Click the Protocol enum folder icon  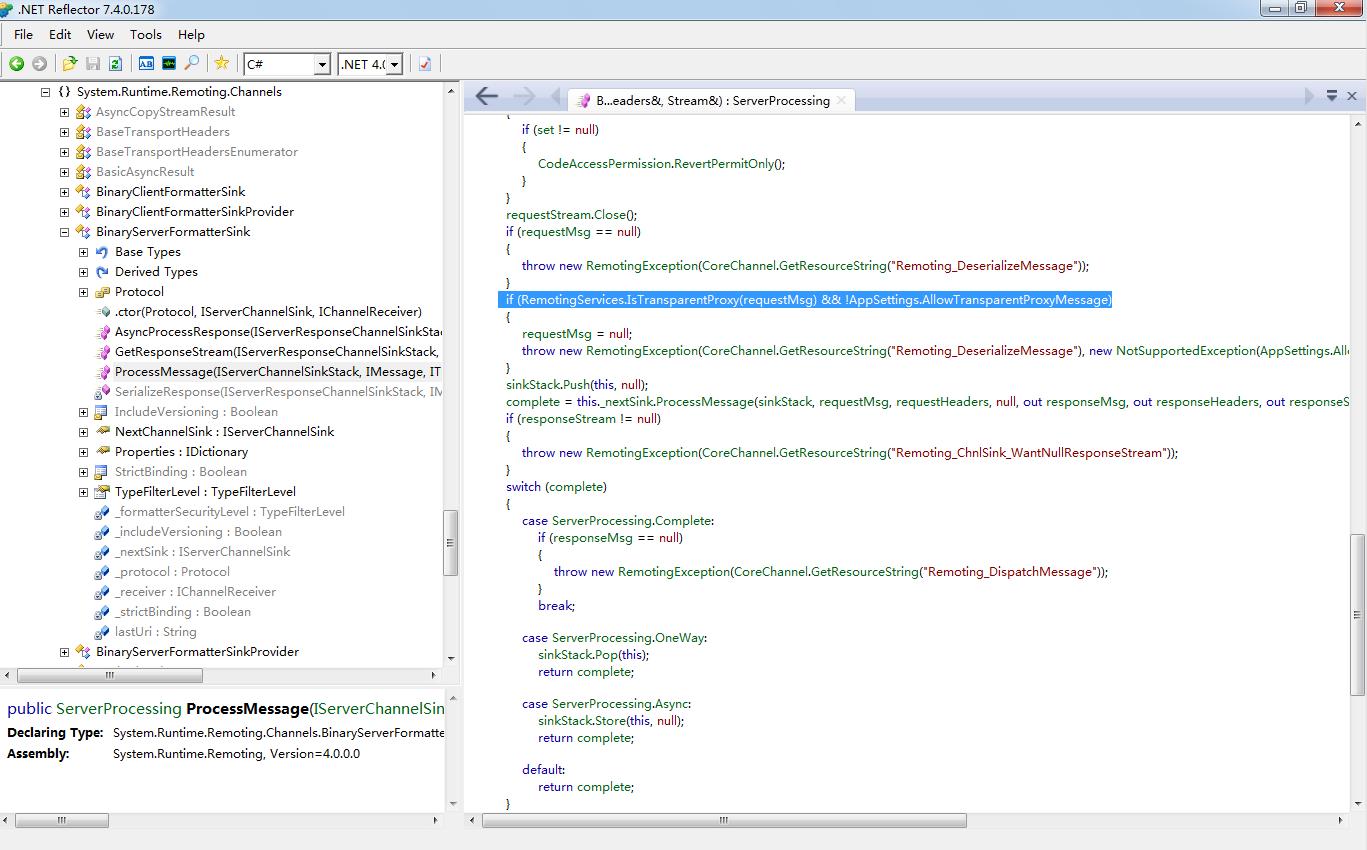coord(102,292)
